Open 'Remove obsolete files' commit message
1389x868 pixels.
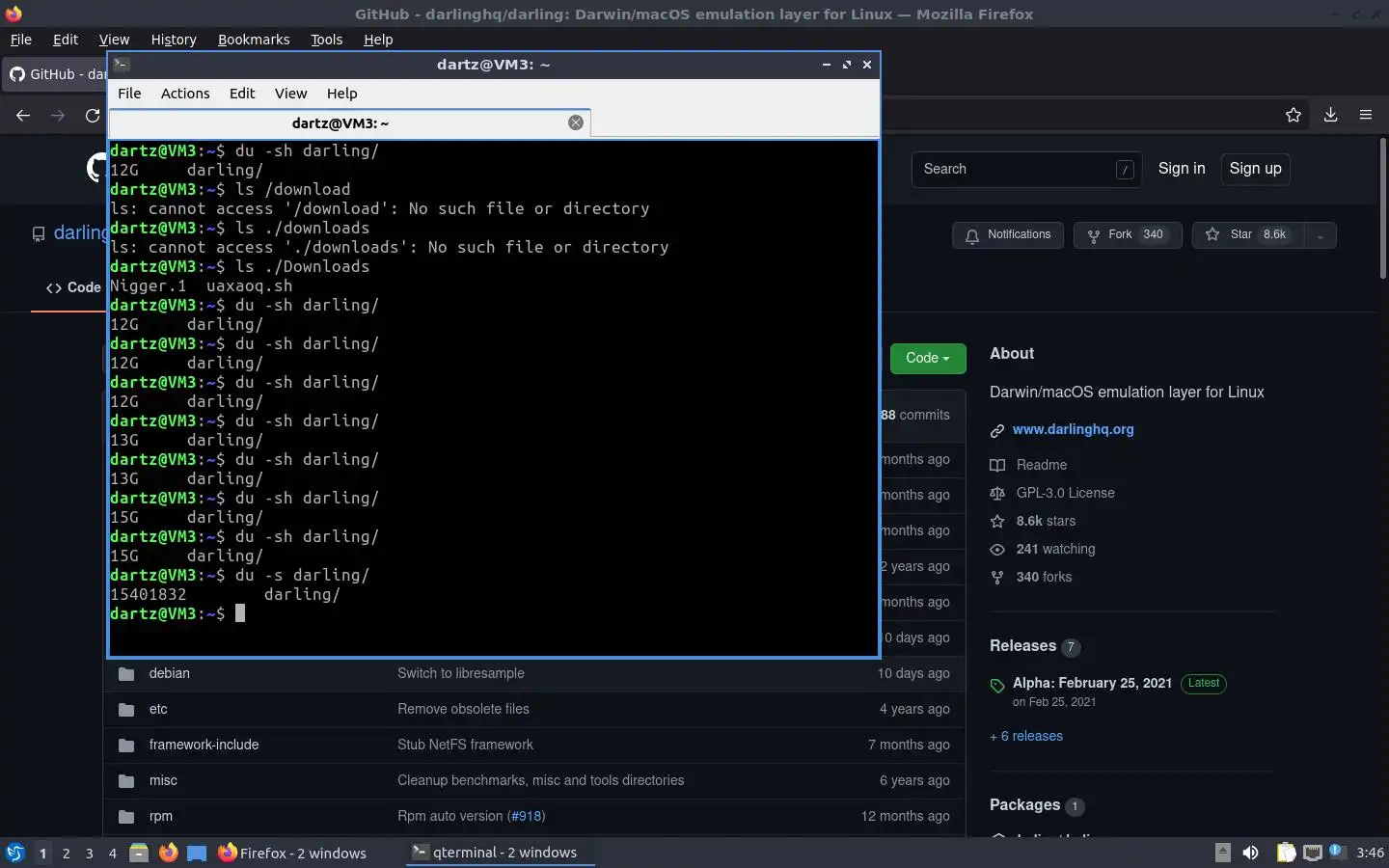463,709
